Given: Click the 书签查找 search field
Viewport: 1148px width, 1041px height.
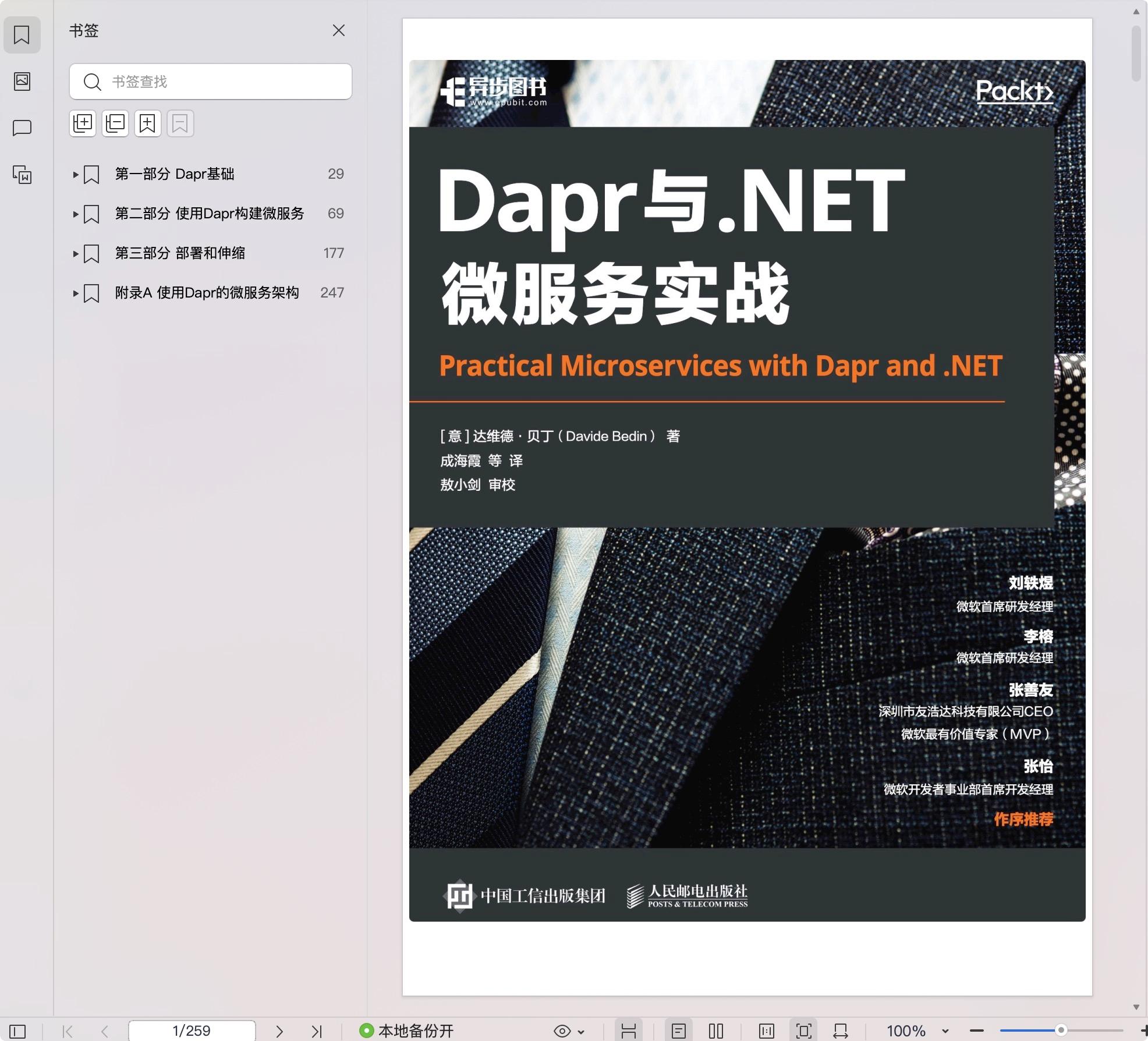Looking at the screenshot, I should [x=211, y=82].
